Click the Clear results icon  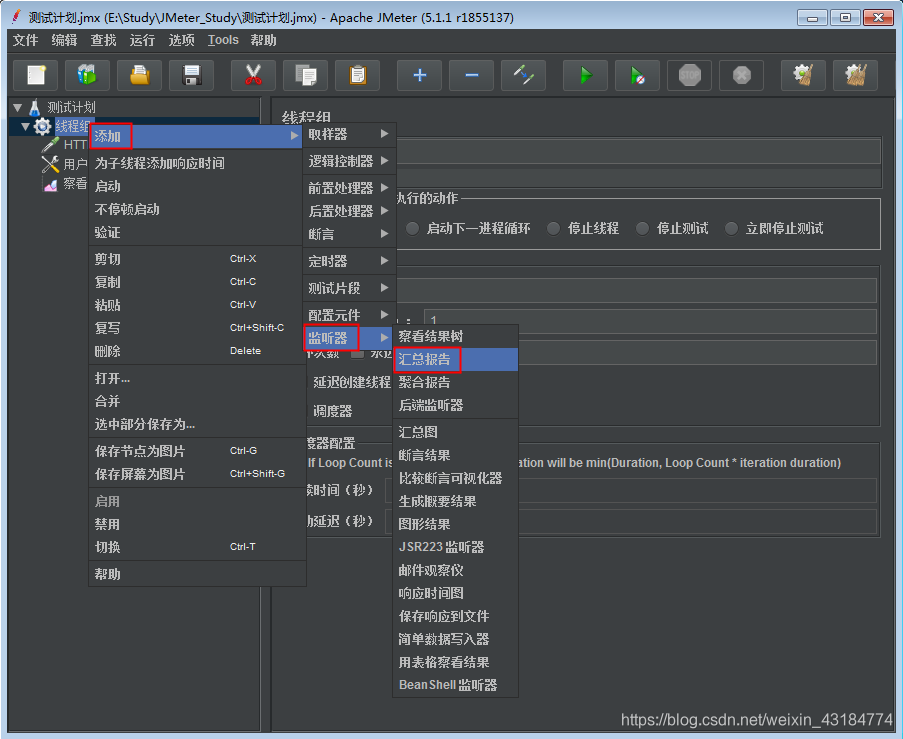pos(803,75)
